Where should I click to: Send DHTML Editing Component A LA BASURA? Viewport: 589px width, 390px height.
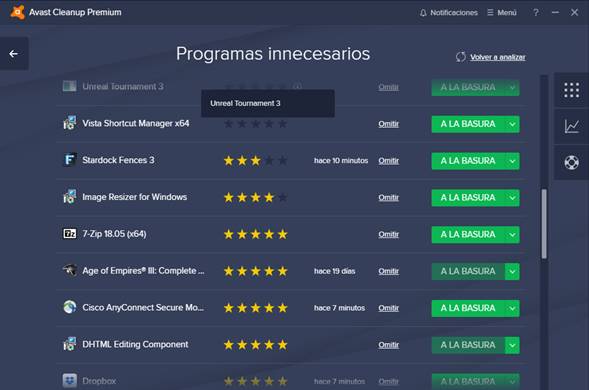[468, 345]
